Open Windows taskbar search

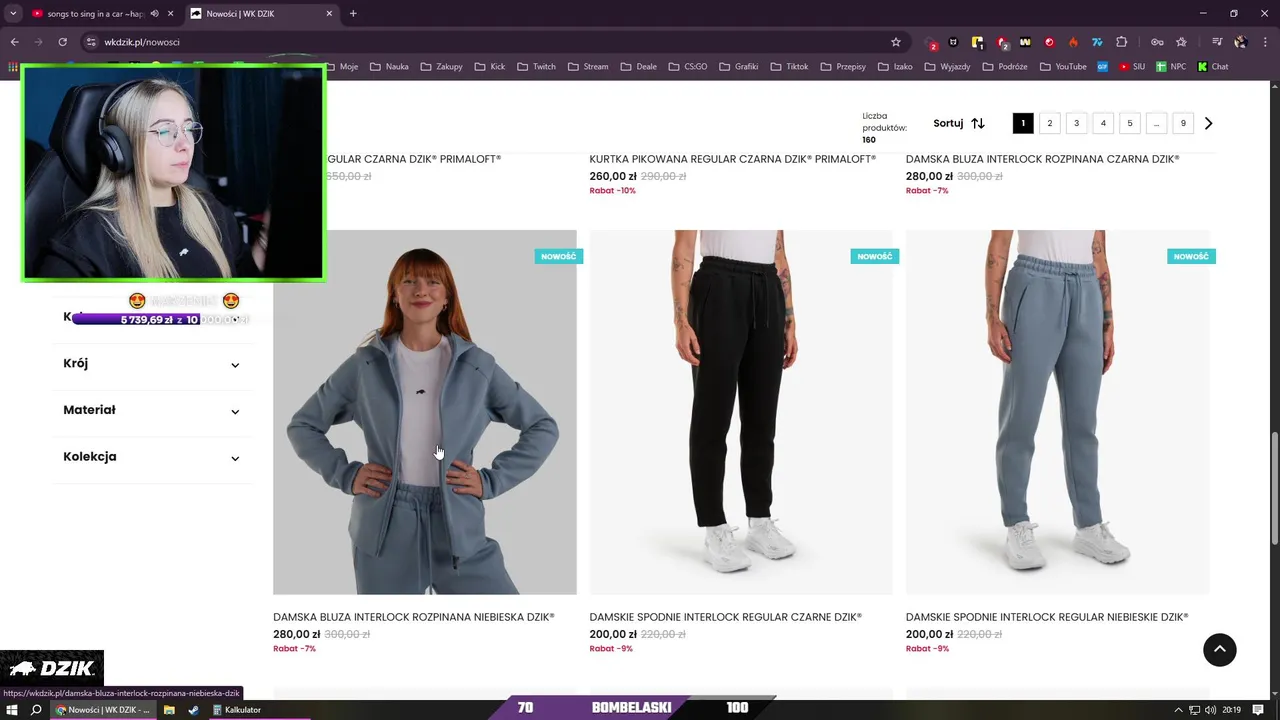click(37, 710)
